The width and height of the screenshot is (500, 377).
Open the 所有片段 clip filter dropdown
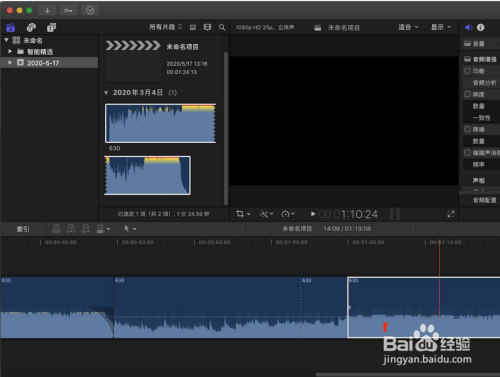166,27
